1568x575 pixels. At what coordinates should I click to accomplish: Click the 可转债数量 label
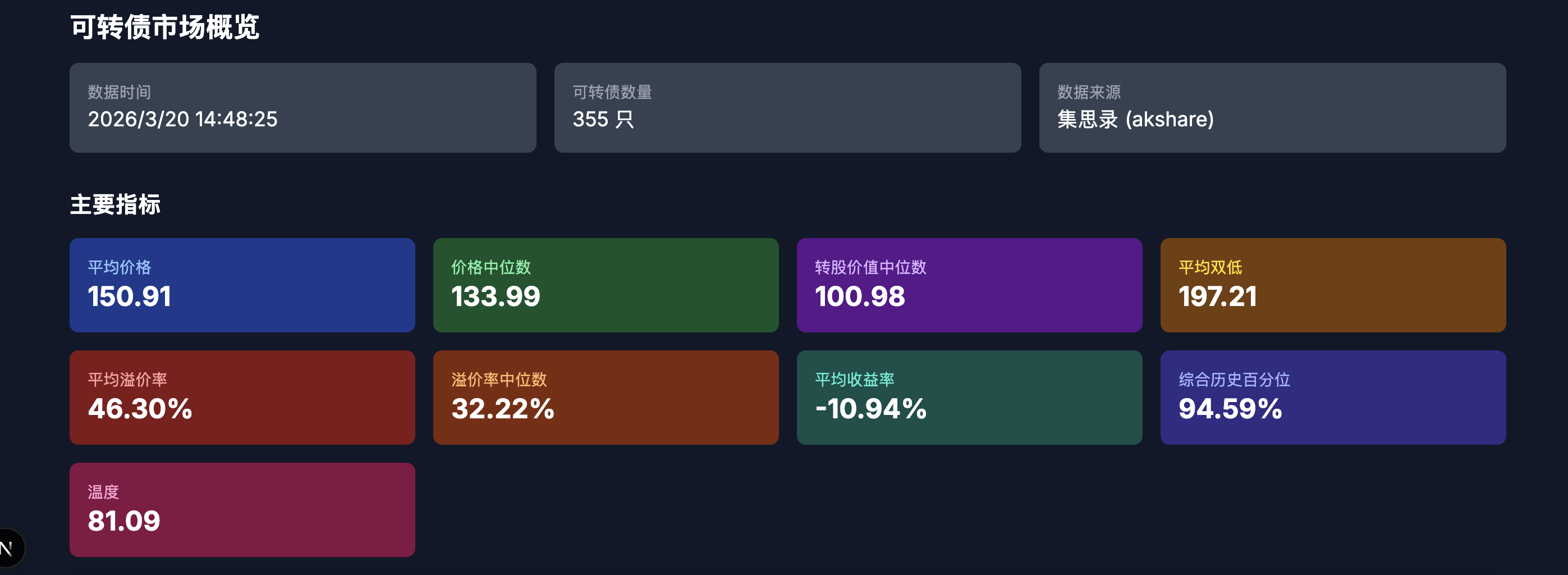point(612,92)
